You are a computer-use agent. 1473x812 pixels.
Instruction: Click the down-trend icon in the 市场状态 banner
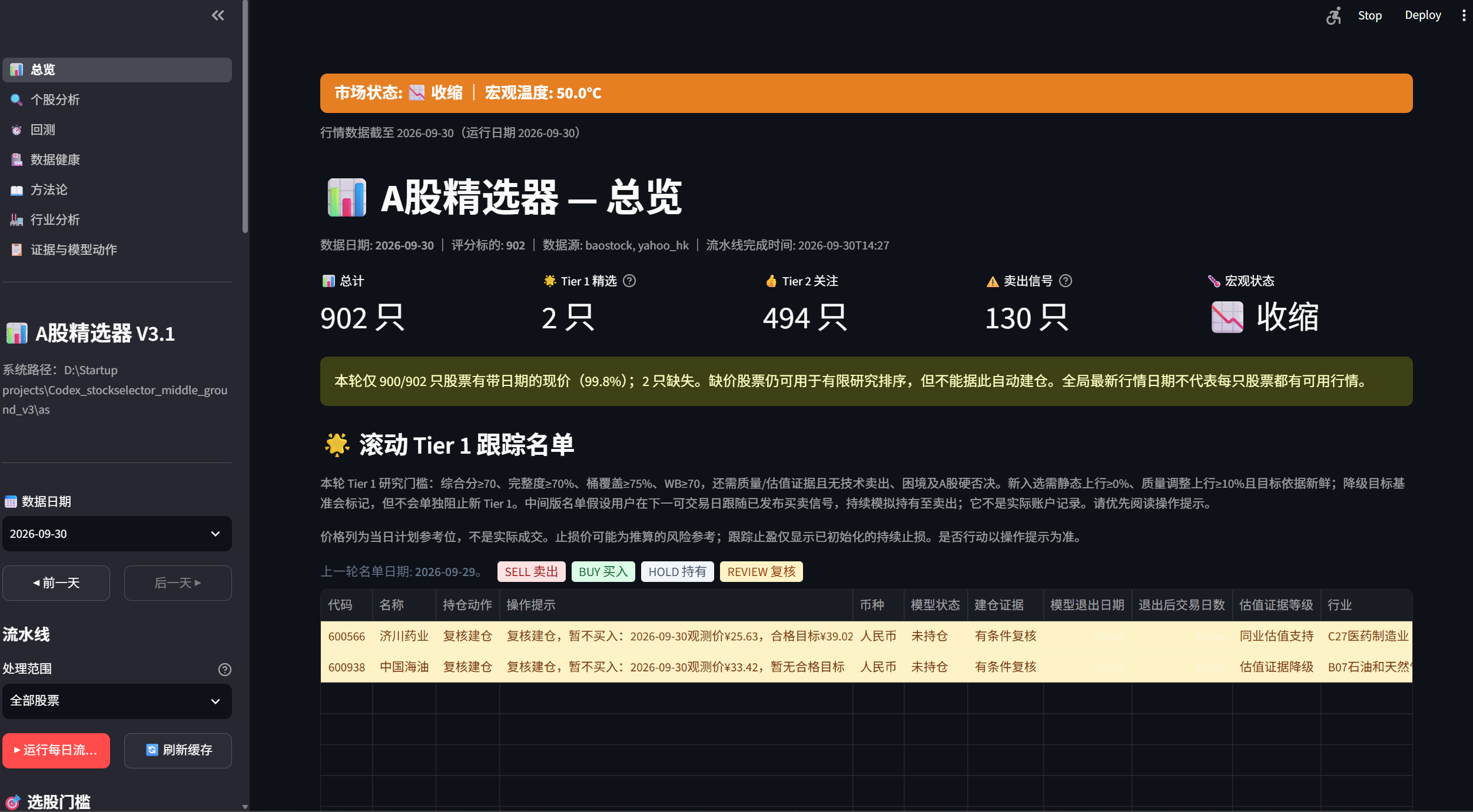pos(417,93)
